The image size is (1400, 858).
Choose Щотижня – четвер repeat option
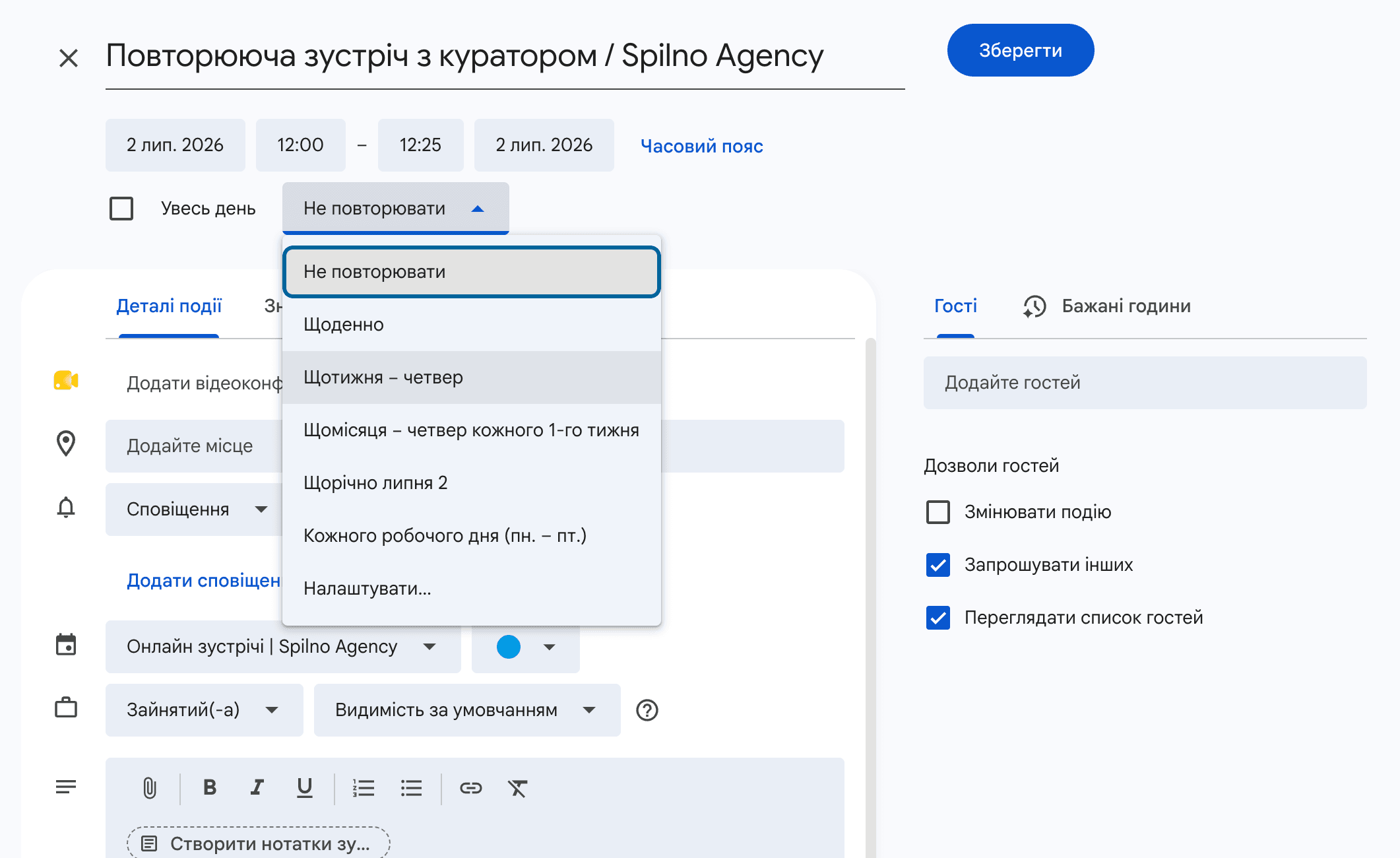pyautogui.click(x=472, y=378)
